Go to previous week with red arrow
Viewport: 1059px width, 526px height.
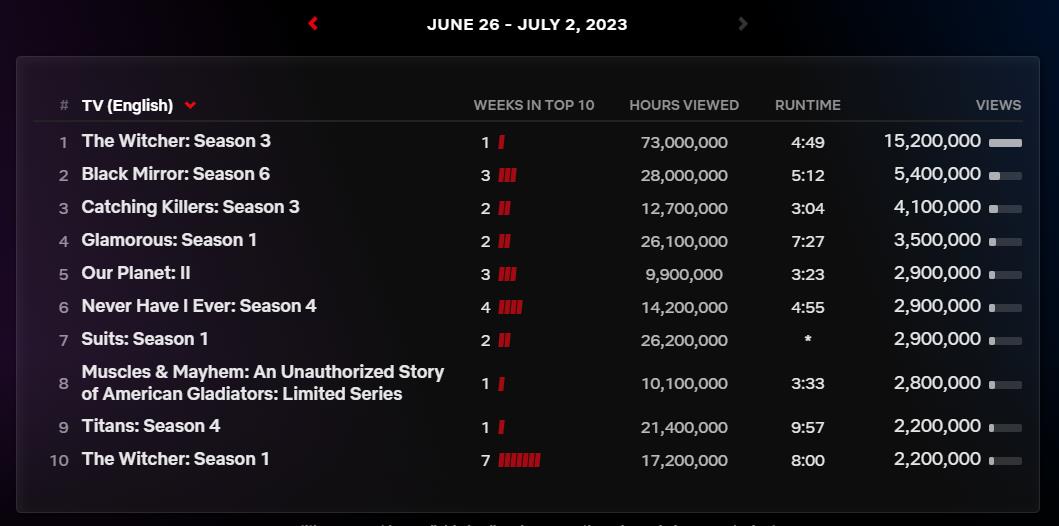(x=313, y=23)
